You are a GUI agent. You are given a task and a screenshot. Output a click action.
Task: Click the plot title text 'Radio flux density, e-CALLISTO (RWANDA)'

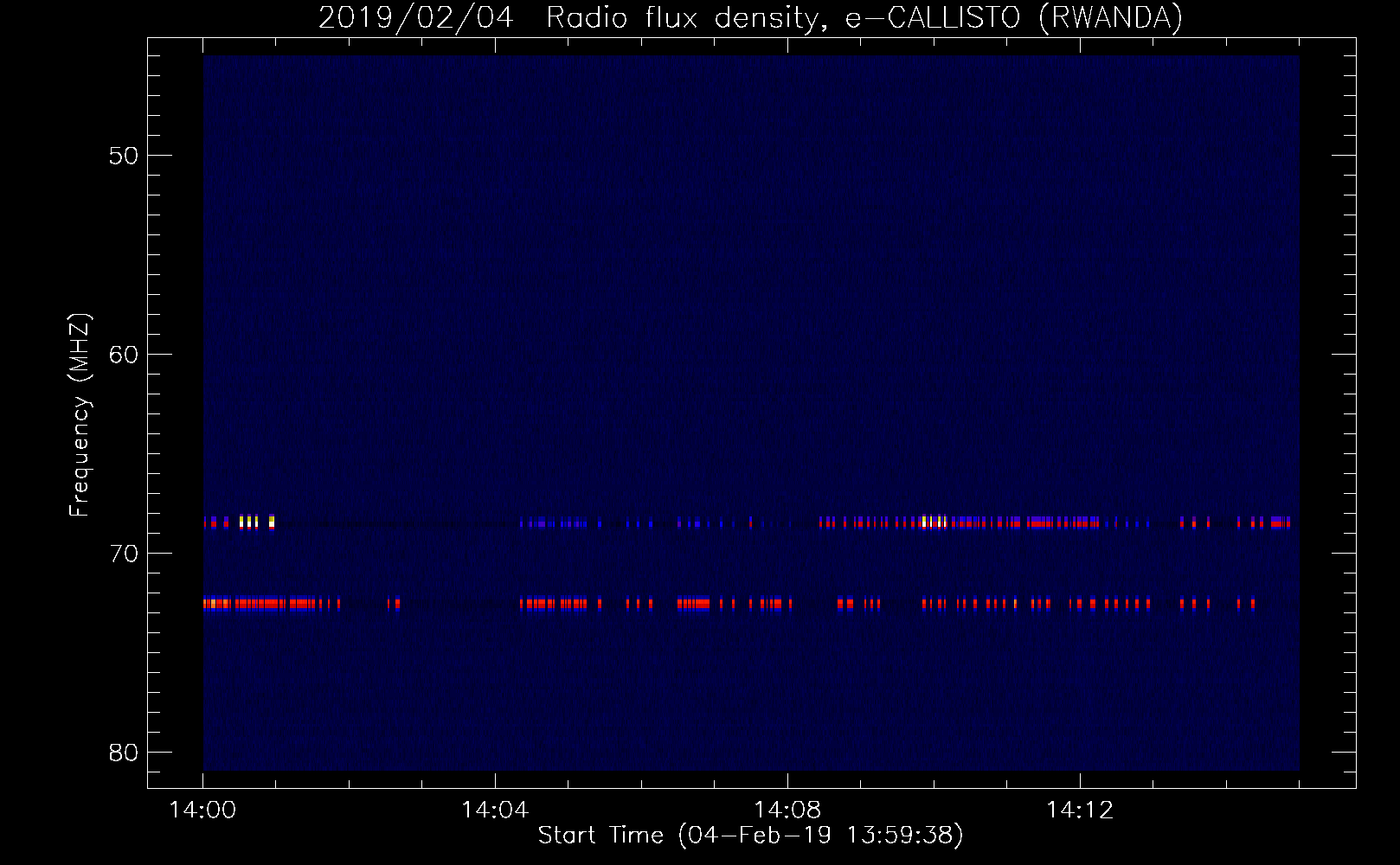click(x=864, y=17)
